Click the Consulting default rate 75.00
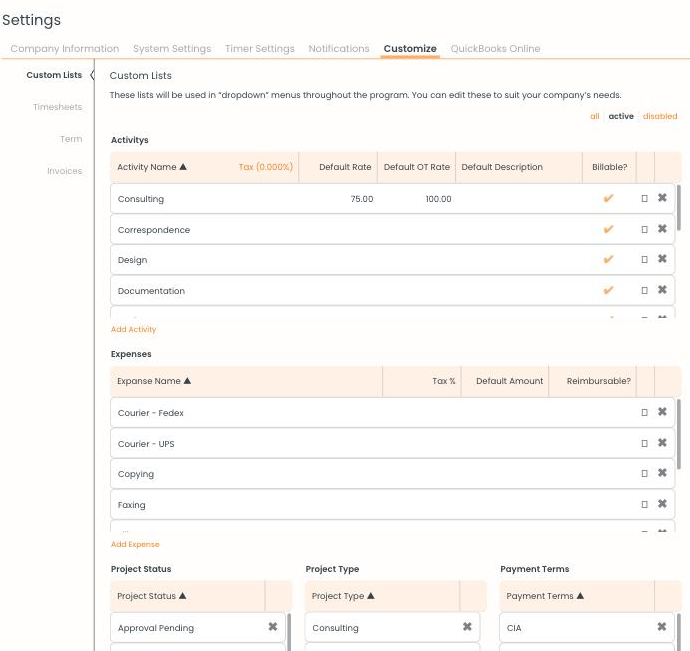The height and width of the screenshot is (651, 690). click(x=362, y=199)
